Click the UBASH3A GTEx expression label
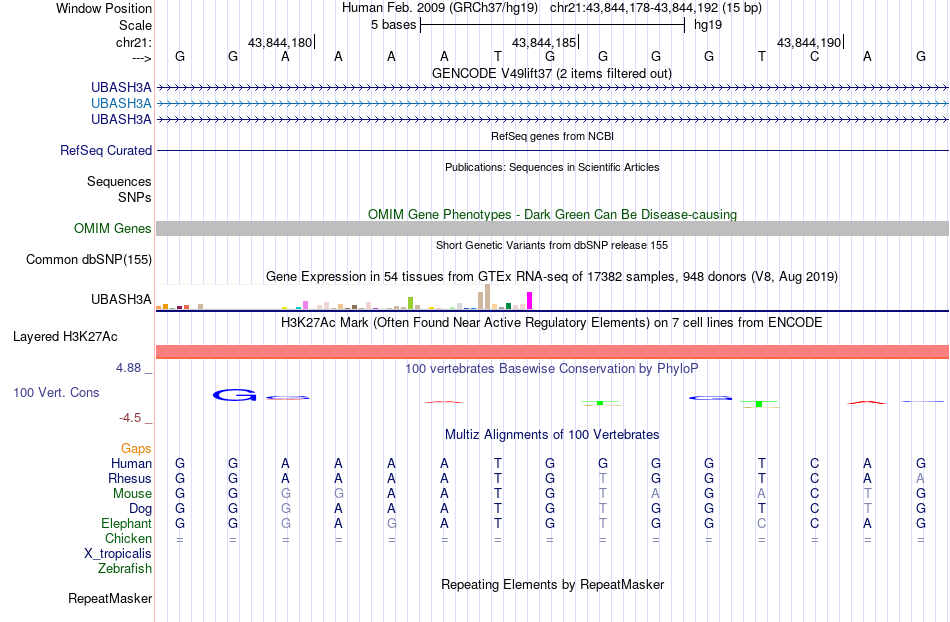The image size is (950, 622). [x=121, y=299]
